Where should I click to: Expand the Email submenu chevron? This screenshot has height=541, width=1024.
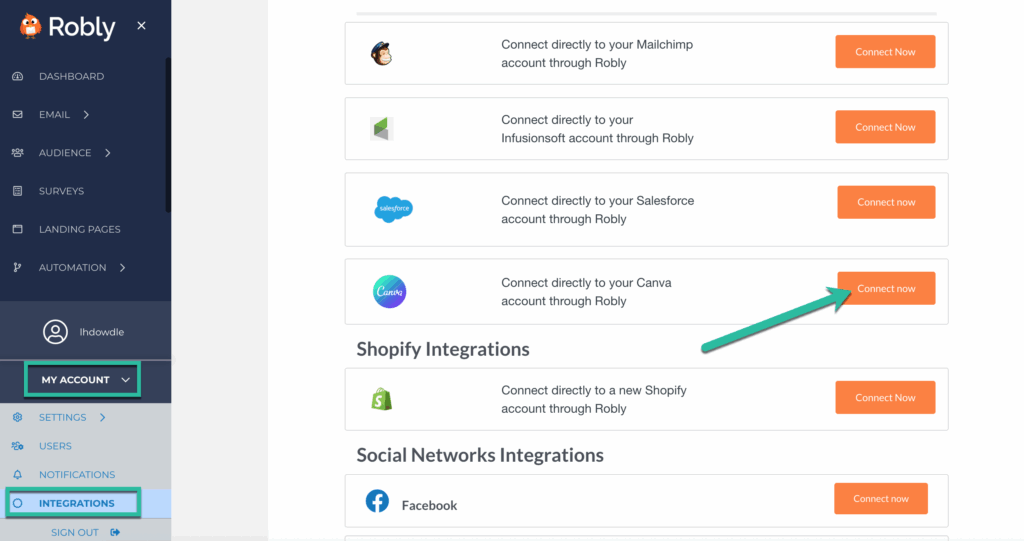(x=86, y=114)
